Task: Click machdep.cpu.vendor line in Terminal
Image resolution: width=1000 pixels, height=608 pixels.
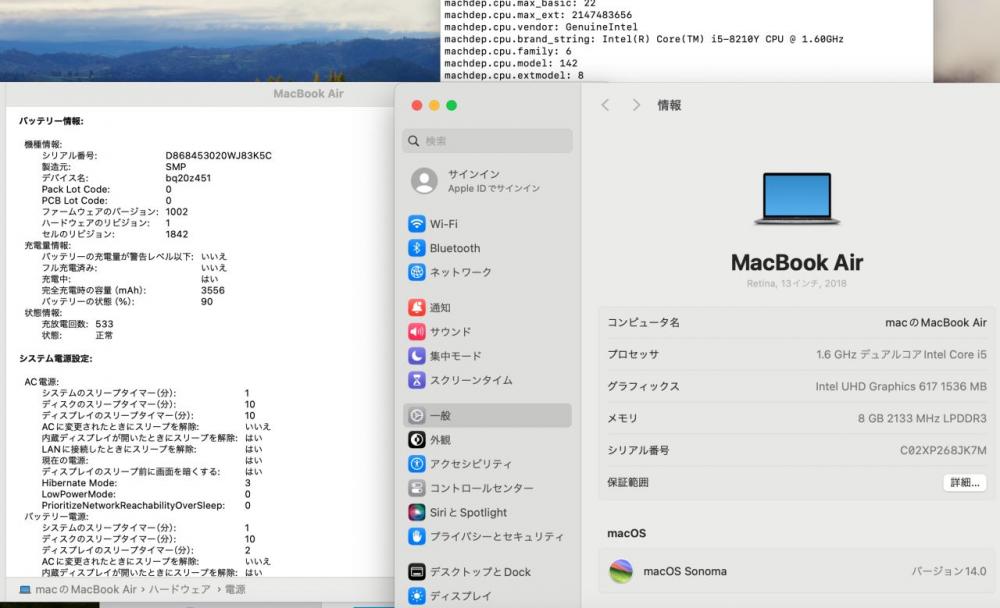Action: [x=541, y=27]
